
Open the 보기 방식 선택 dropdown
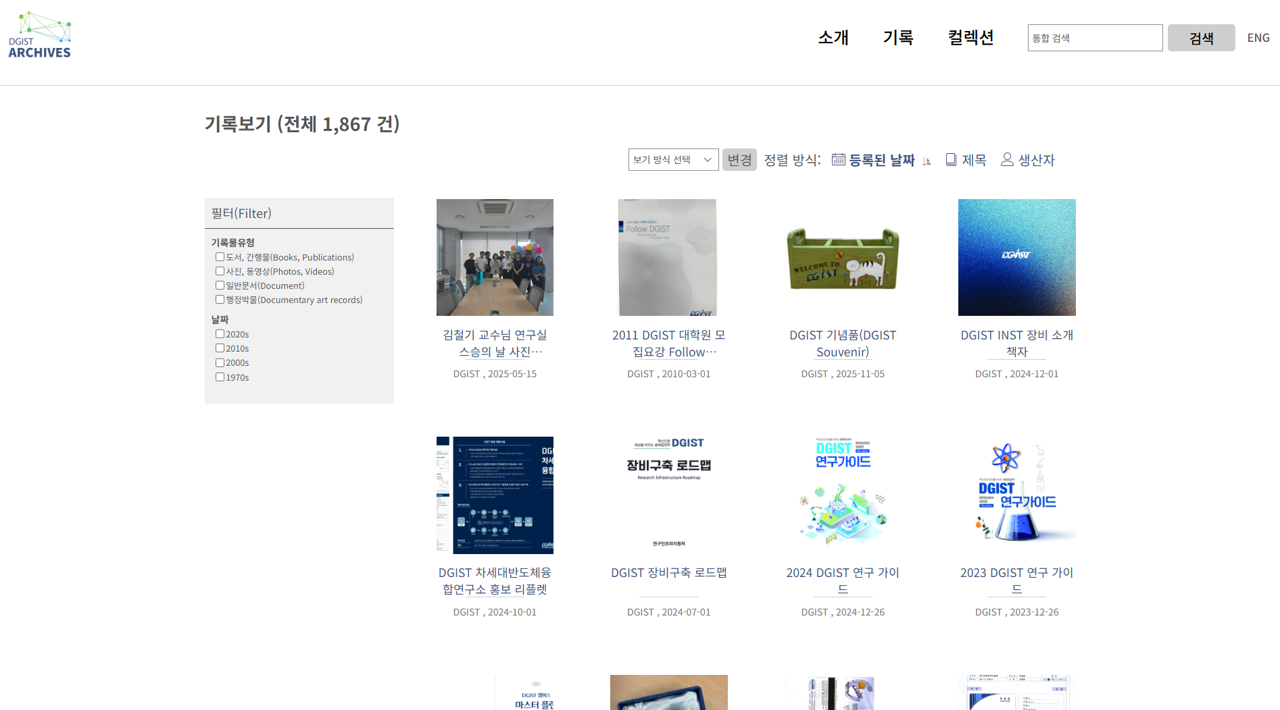672,159
